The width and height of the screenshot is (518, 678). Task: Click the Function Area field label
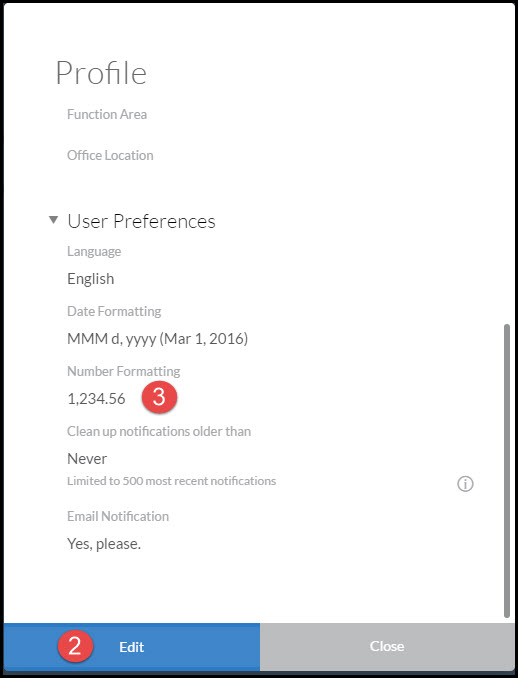coord(107,115)
